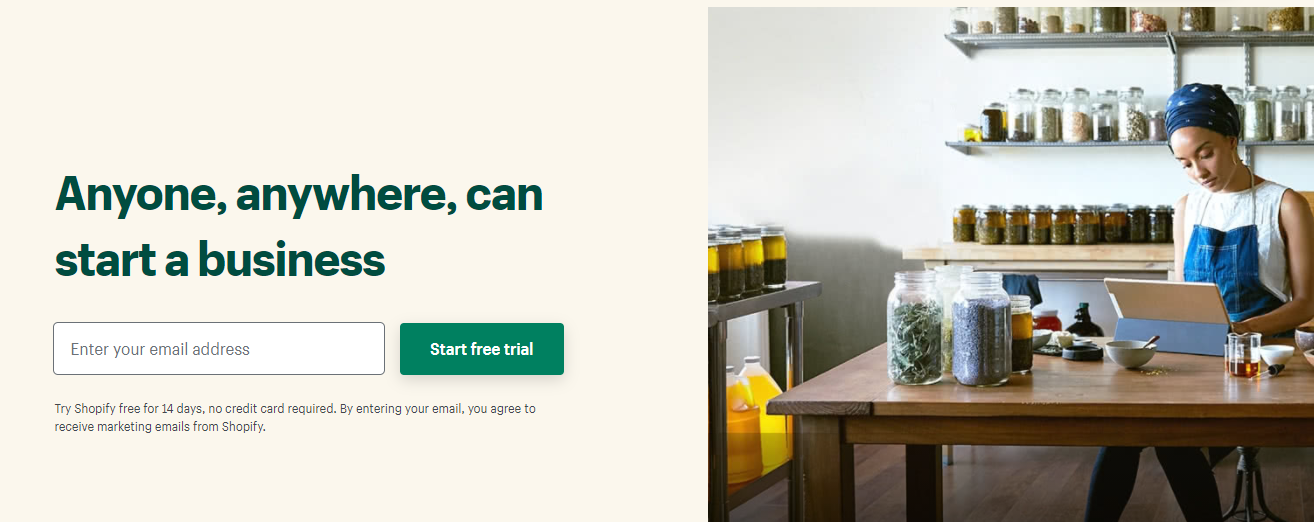This screenshot has width=1314, height=522.
Task: Click the row of amber jars on the counter
Action: [x=1062, y=224]
